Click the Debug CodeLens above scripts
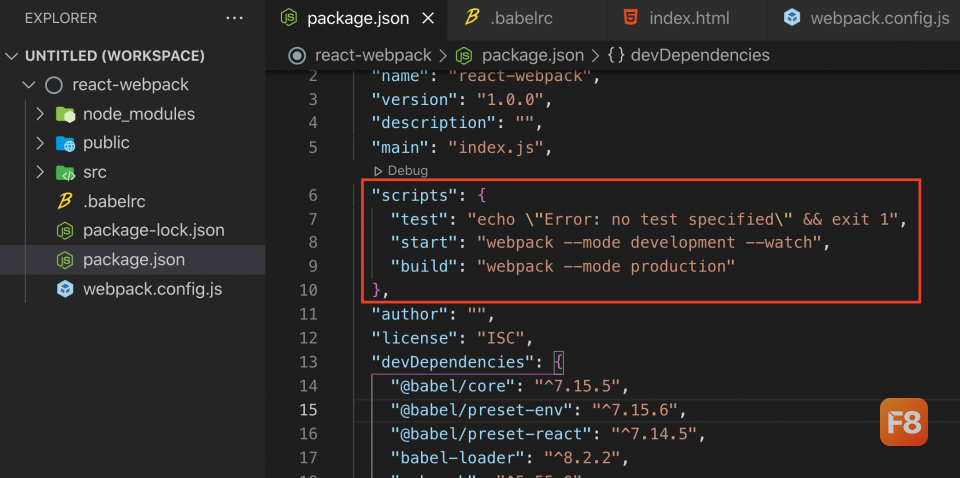960x478 pixels. [x=406, y=171]
